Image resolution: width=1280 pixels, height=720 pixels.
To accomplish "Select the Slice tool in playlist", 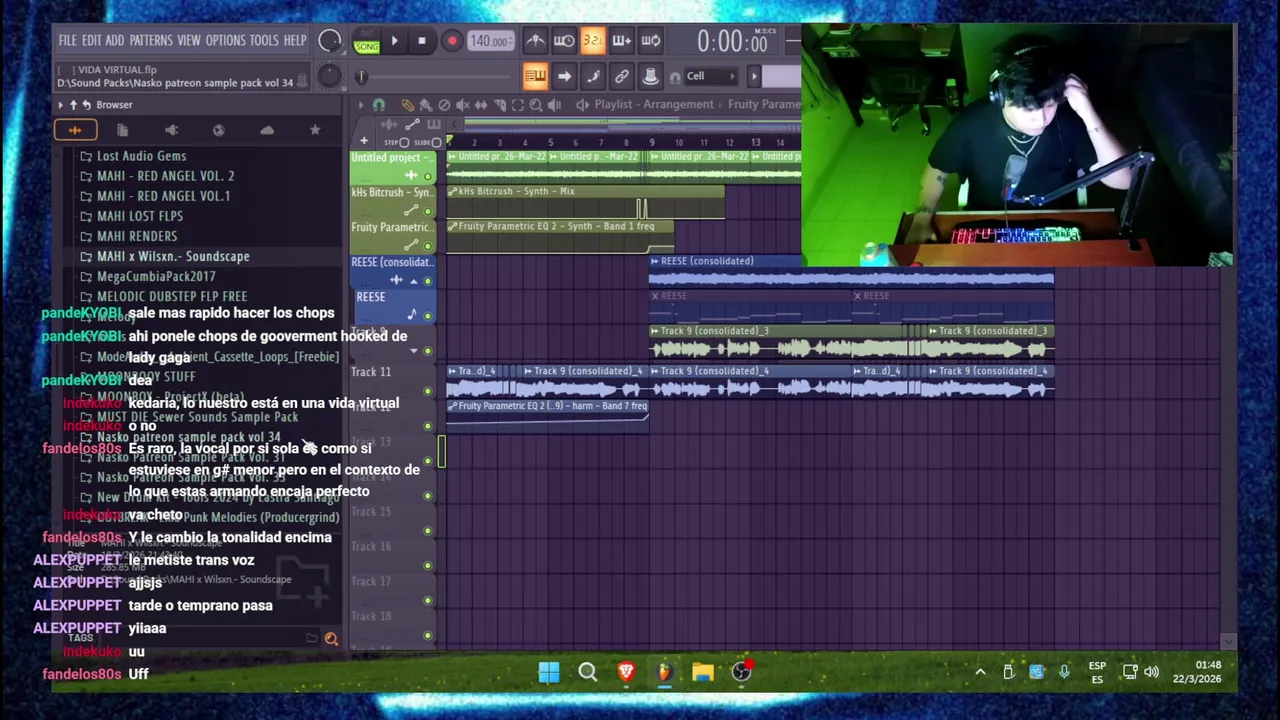I will 499,105.
